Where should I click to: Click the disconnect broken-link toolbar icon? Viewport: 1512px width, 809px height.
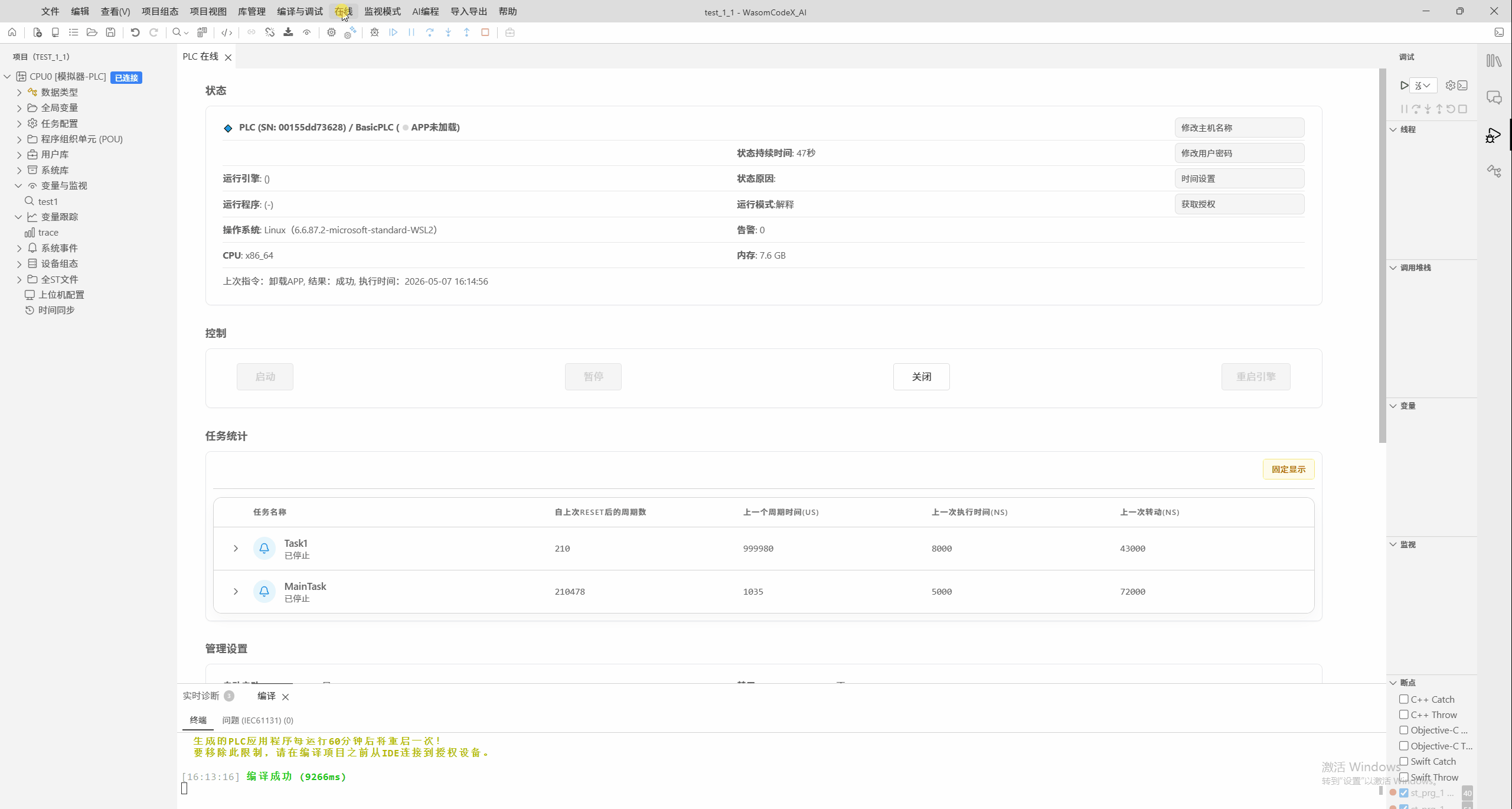pos(270,32)
